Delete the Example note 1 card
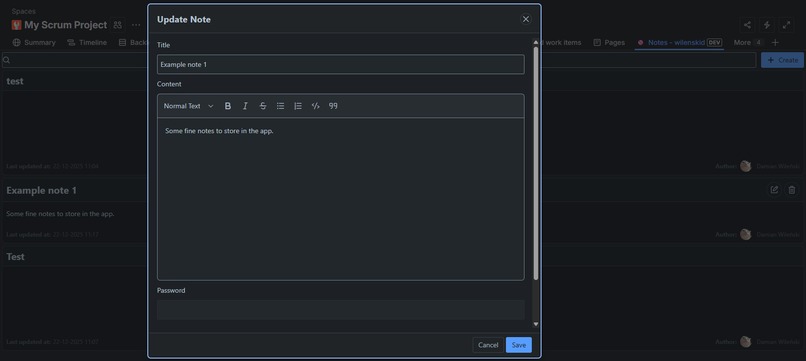Screen dimensions: 806x361 tap(792, 190)
